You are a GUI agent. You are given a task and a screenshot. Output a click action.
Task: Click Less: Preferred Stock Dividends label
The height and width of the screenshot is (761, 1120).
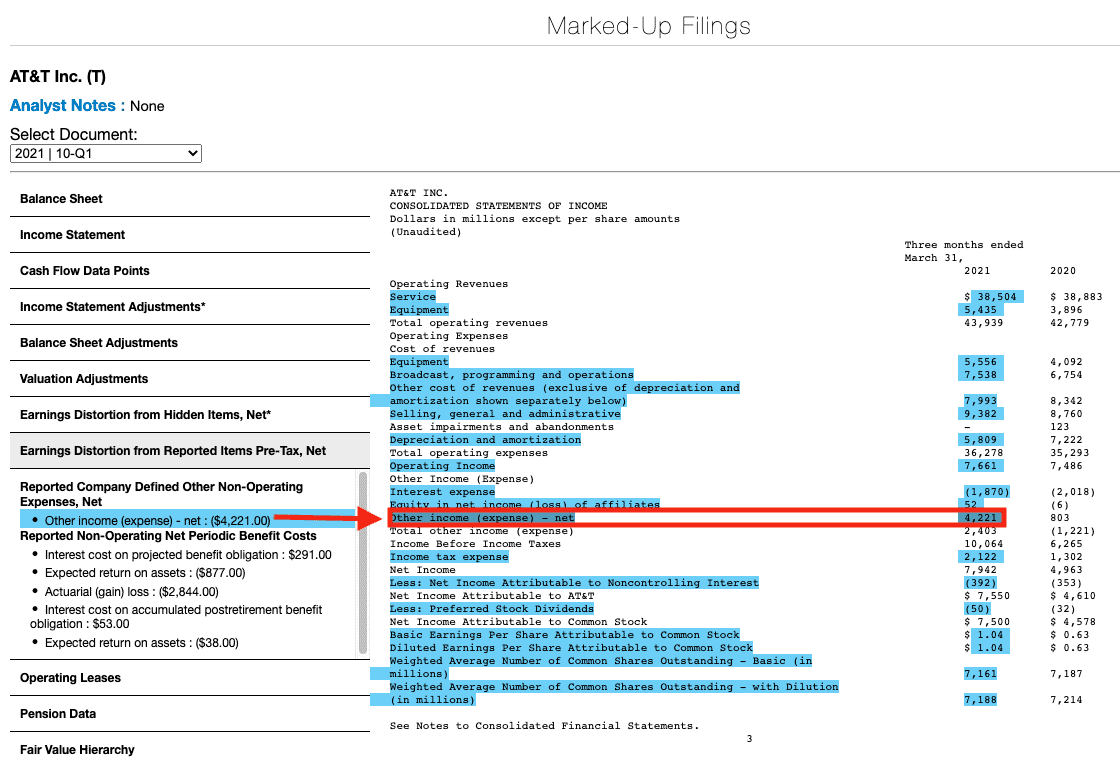click(x=491, y=609)
